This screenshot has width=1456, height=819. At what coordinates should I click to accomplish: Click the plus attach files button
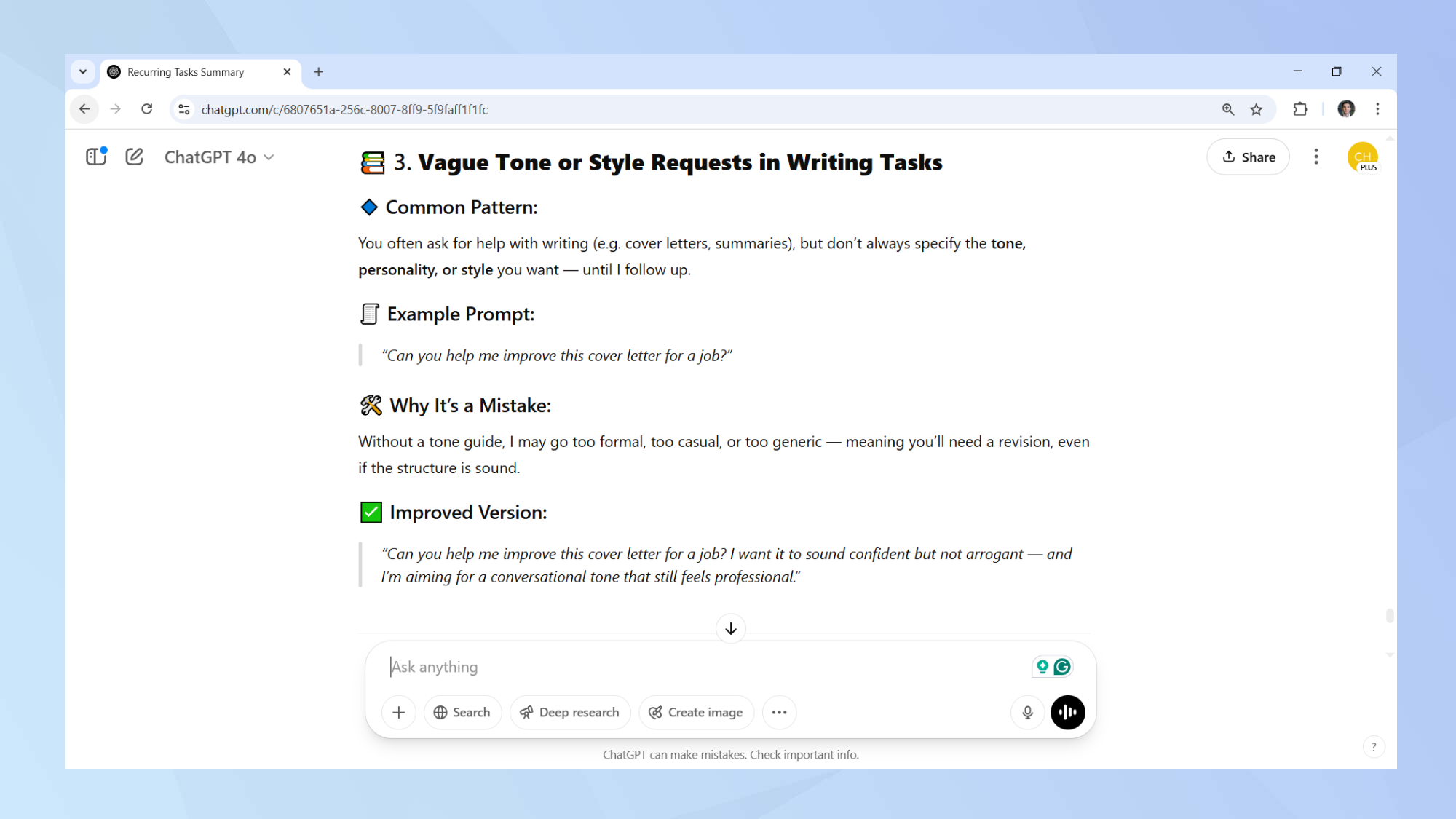(398, 712)
